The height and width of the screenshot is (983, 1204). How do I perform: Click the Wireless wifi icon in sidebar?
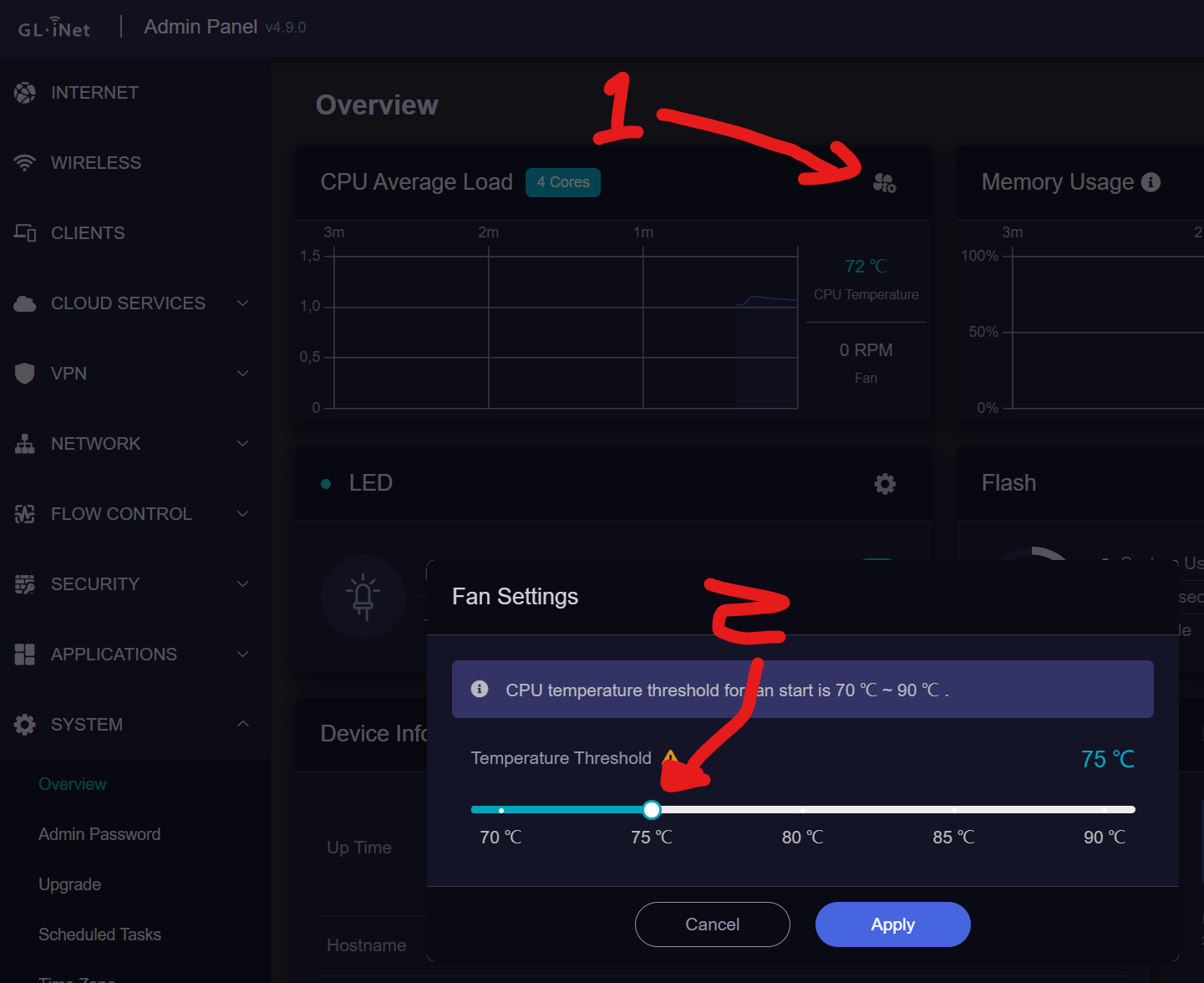[x=25, y=163]
